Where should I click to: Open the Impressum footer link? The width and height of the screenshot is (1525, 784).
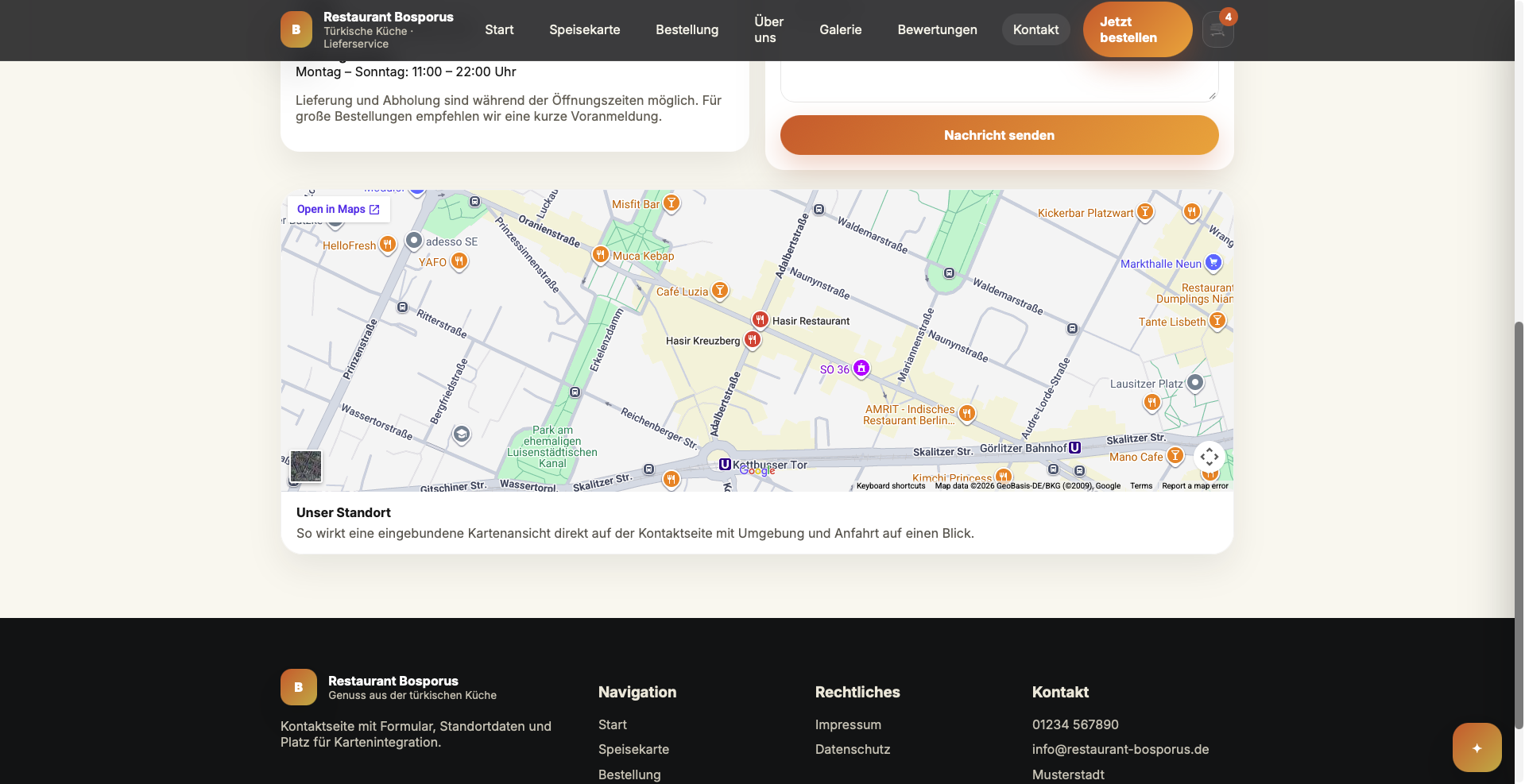click(x=848, y=724)
